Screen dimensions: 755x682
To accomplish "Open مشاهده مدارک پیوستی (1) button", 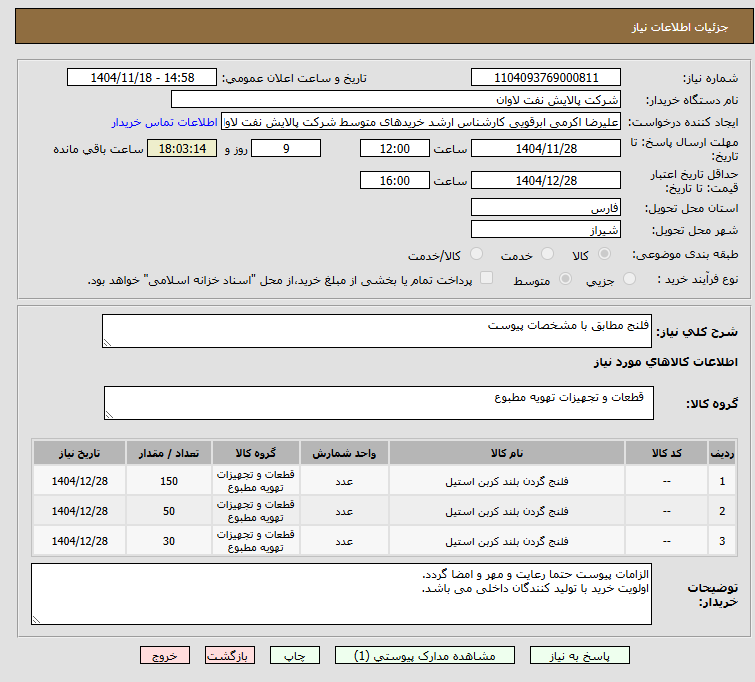I will coord(425,656).
